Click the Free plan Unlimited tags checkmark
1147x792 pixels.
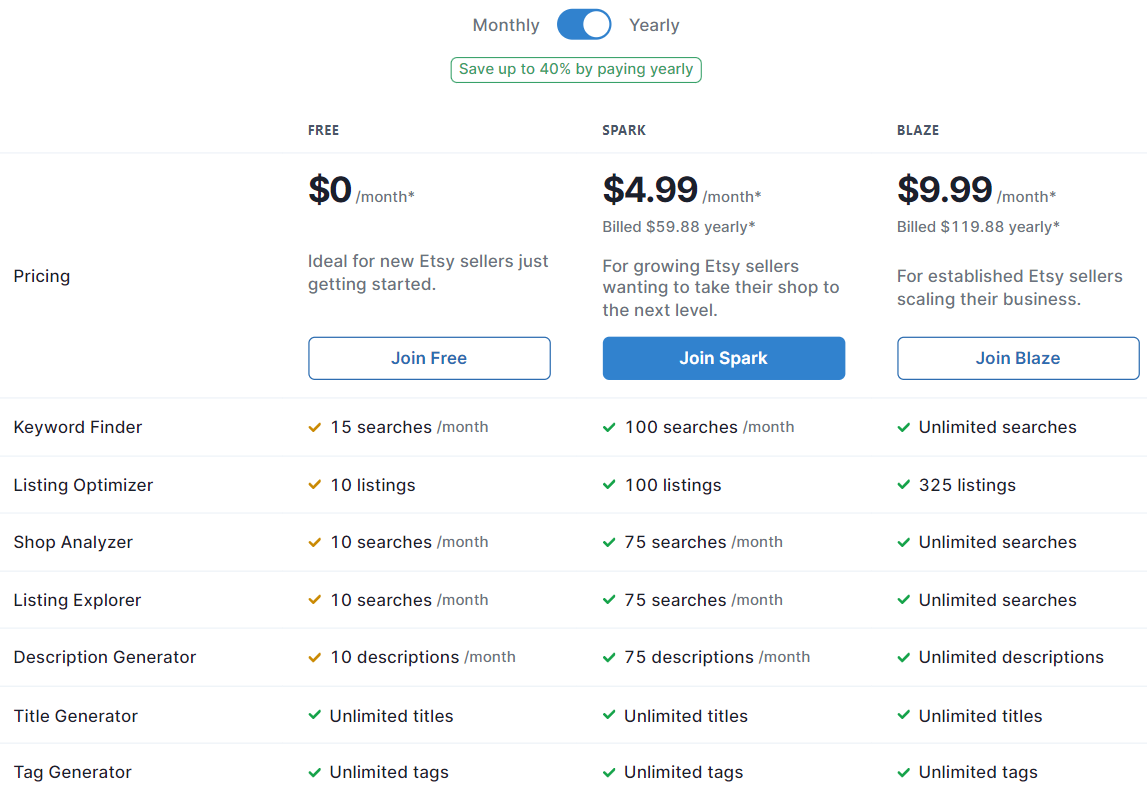(x=315, y=772)
